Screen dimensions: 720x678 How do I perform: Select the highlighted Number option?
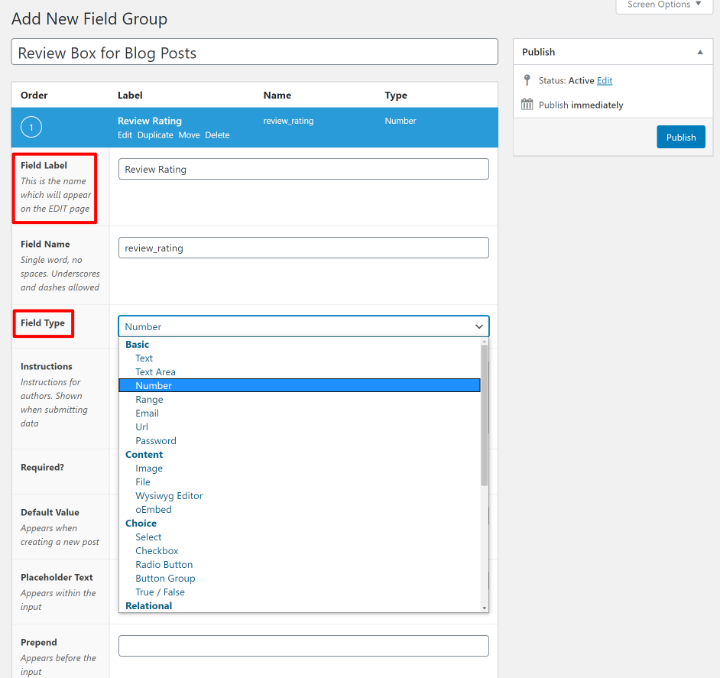pyautogui.click(x=300, y=386)
